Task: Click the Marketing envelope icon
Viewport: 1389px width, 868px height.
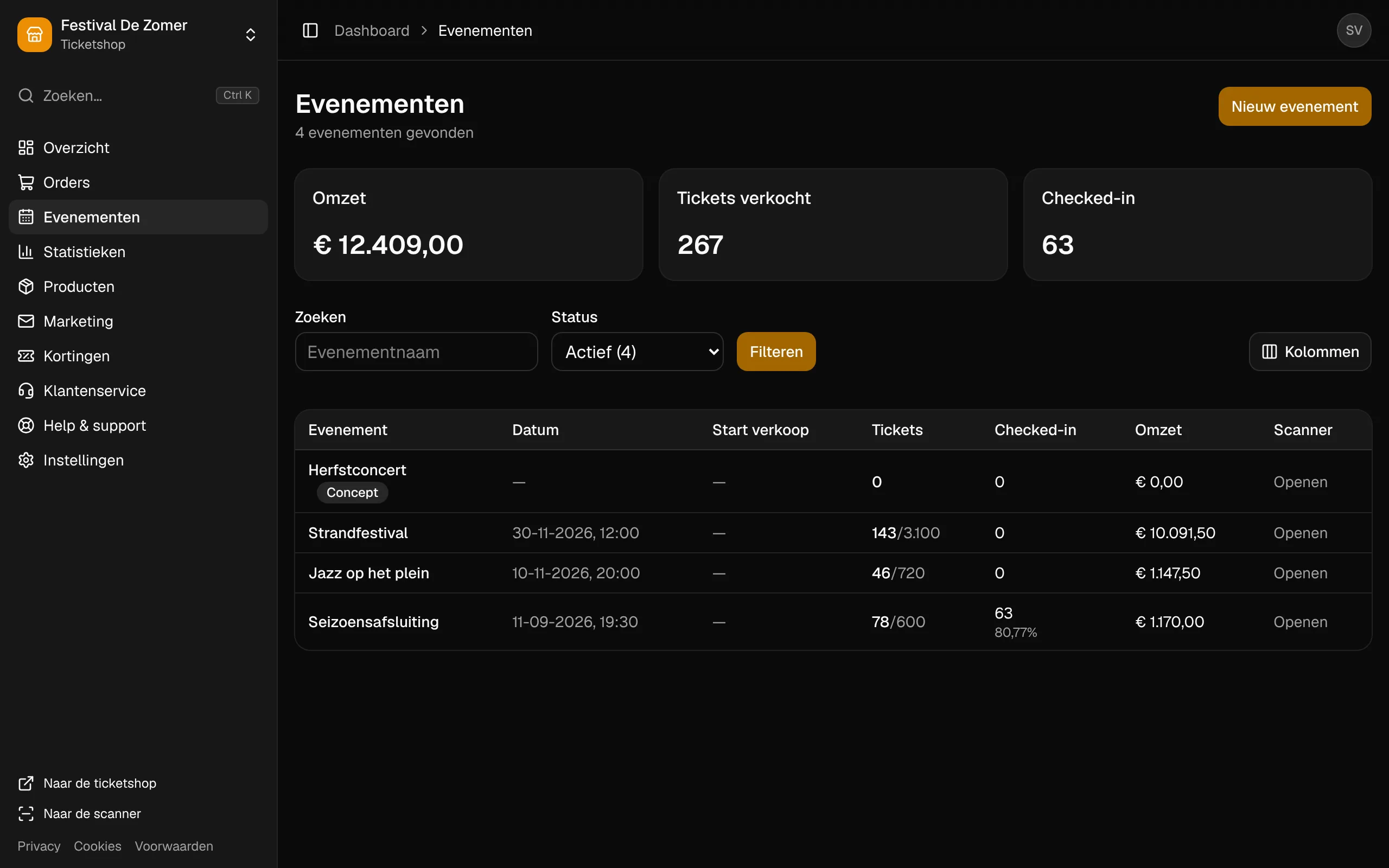Action: [x=26, y=321]
